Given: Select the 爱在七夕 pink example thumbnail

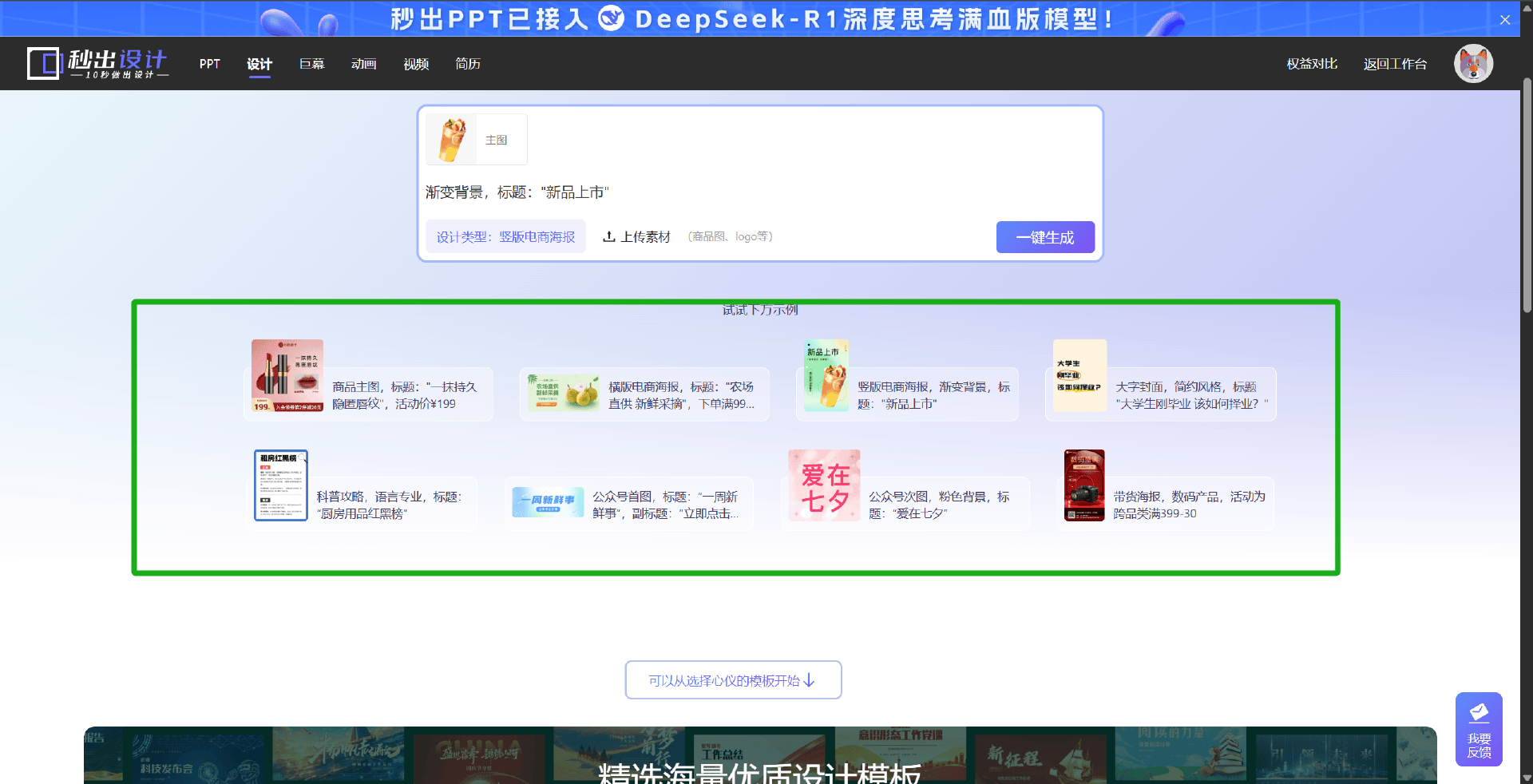Looking at the screenshot, I should point(824,485).
